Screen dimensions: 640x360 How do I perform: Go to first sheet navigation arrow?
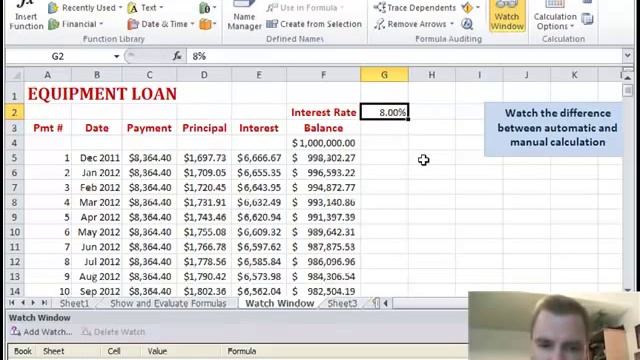(x=12, y=303)
